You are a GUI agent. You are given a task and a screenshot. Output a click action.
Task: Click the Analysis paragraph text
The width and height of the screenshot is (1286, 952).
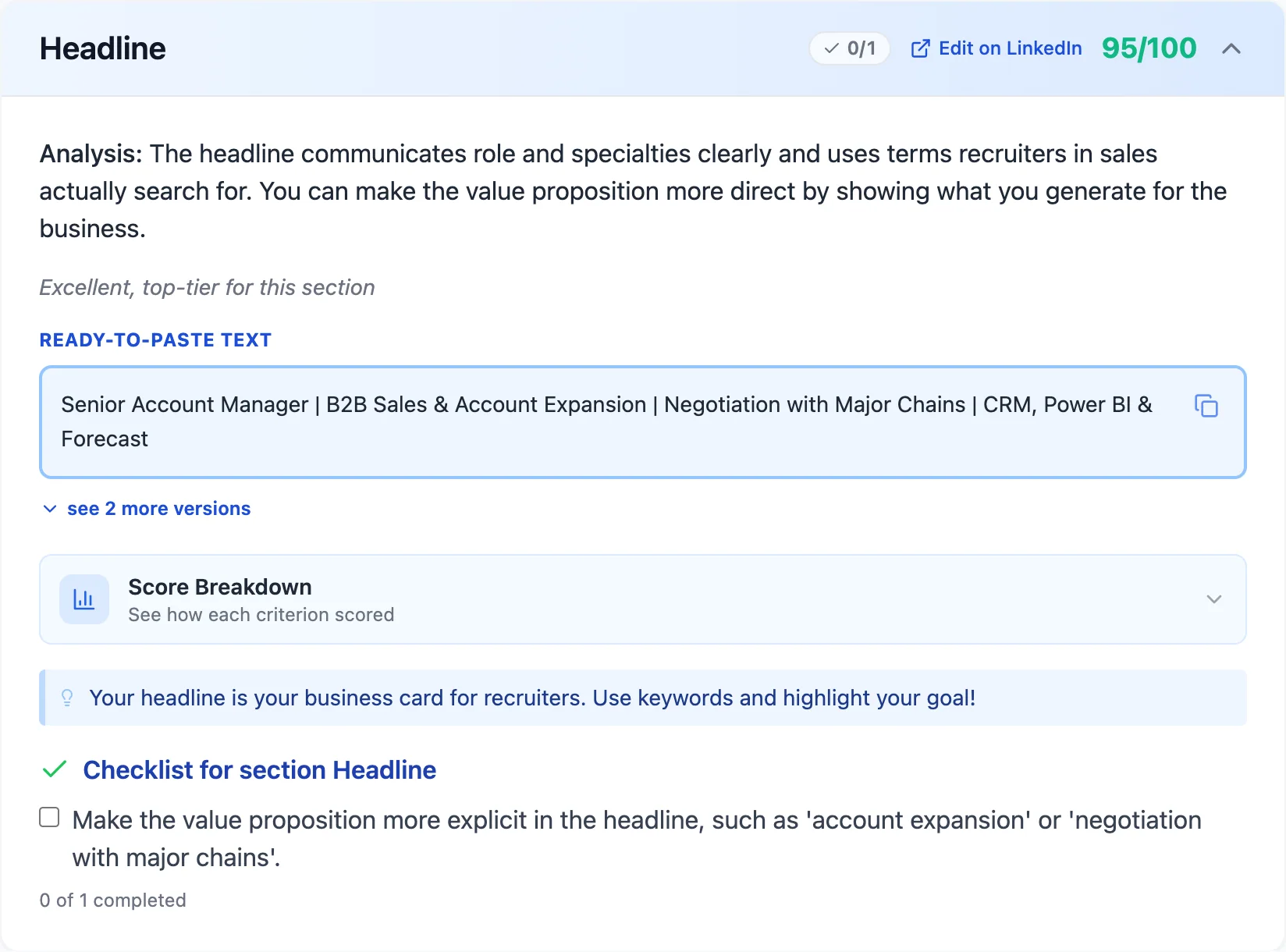coord(634,191)
